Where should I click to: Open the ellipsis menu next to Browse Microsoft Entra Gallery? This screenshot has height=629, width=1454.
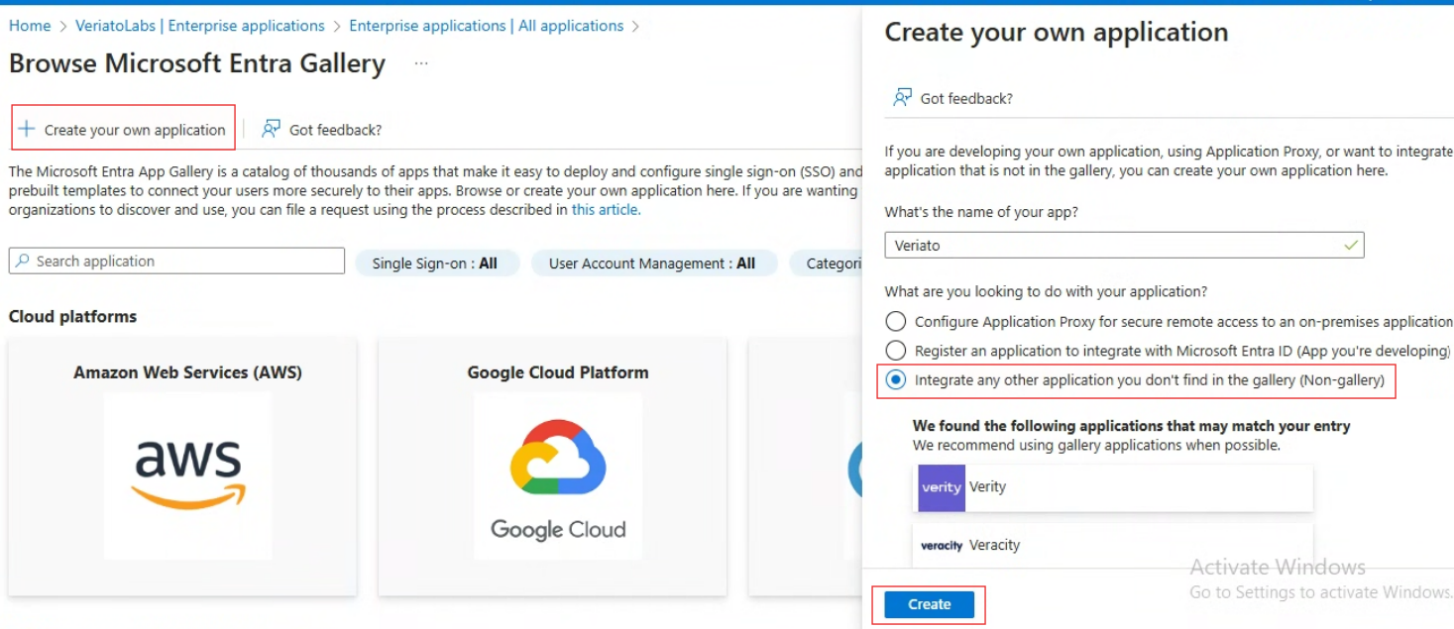(421, 64)
